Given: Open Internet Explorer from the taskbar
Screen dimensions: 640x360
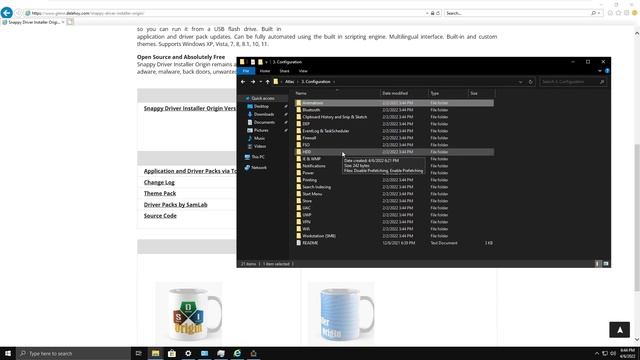Looking at the screenshot, I should click(237, 353).
